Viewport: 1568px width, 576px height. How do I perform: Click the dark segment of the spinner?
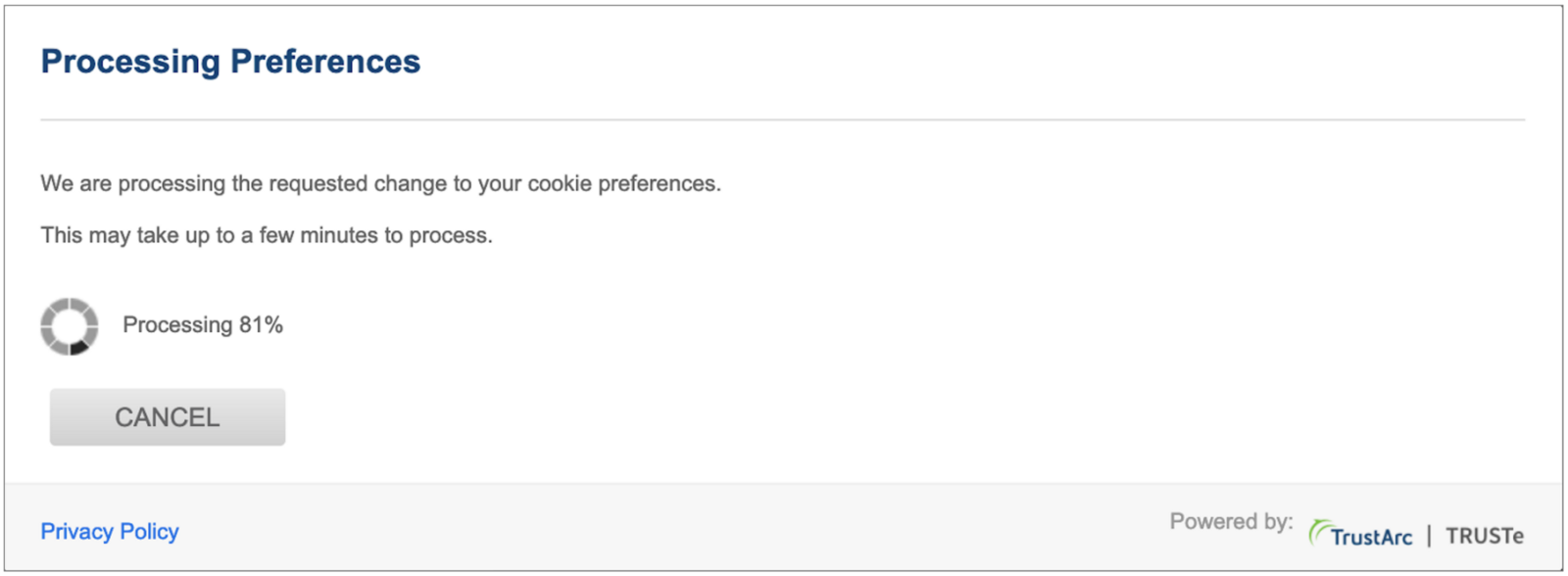79,348
